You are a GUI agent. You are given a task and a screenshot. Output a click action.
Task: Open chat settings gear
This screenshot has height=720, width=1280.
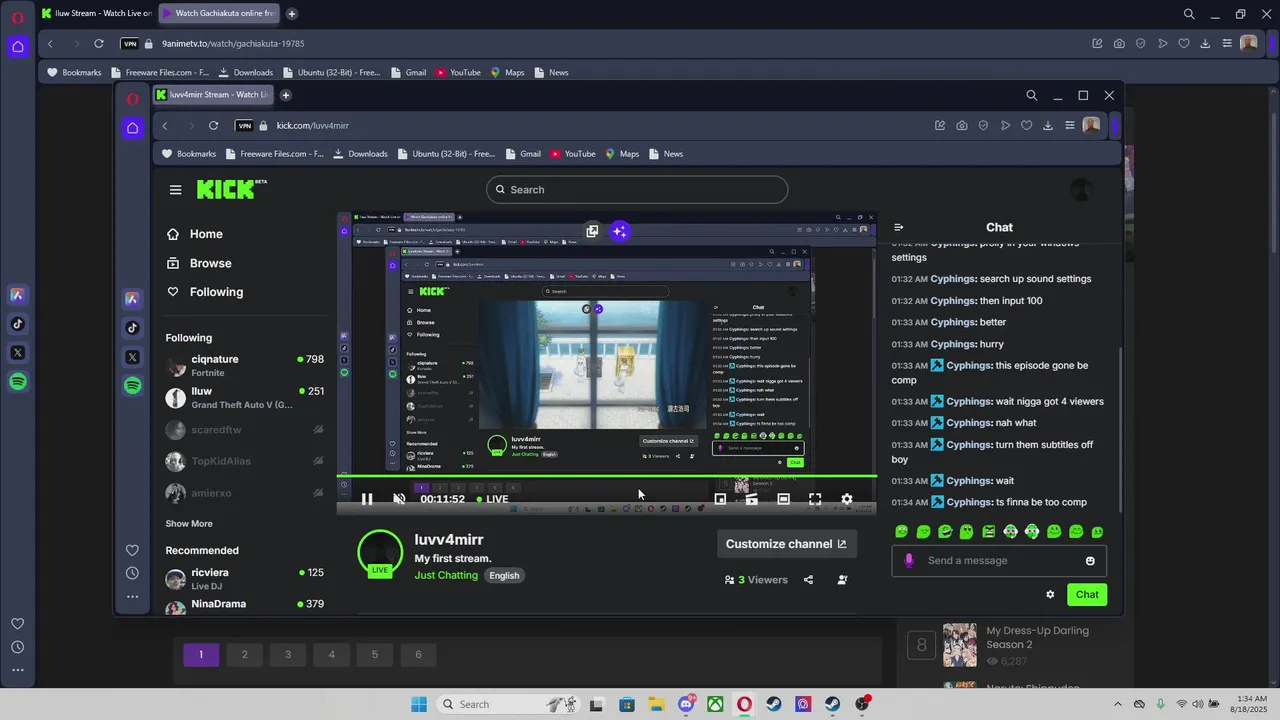(1050, 595)
